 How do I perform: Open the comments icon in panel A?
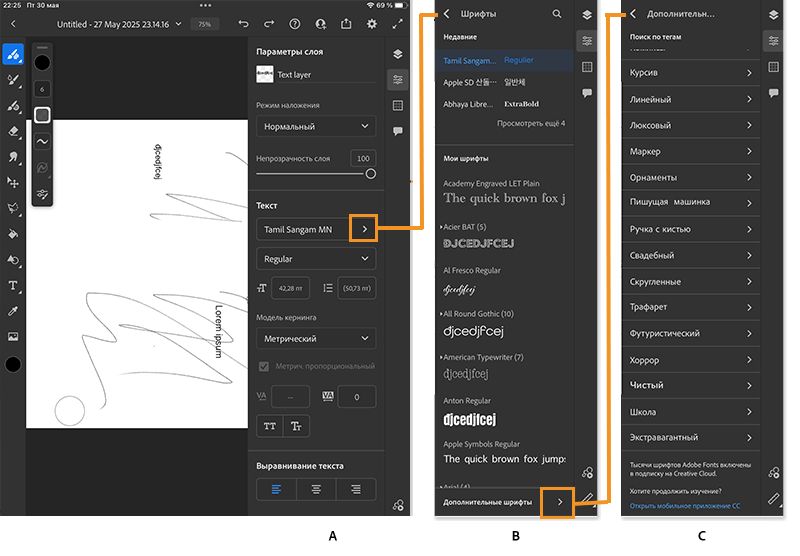[x=397, y=131]
